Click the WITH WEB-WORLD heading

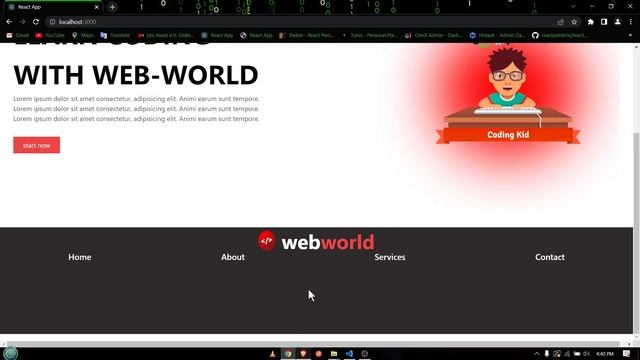click(136, 75)
